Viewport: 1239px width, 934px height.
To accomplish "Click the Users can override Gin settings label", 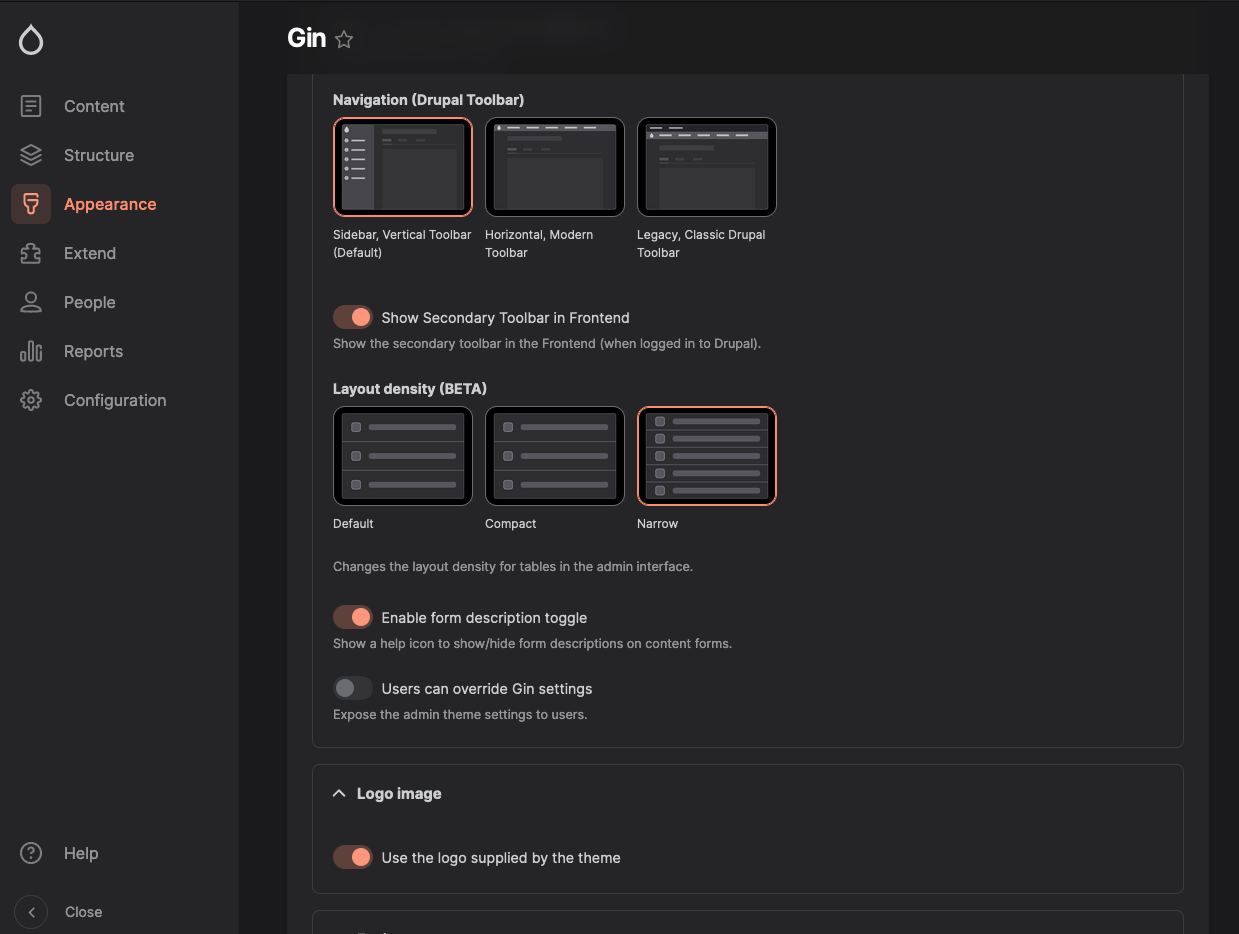I will (487, 689).
